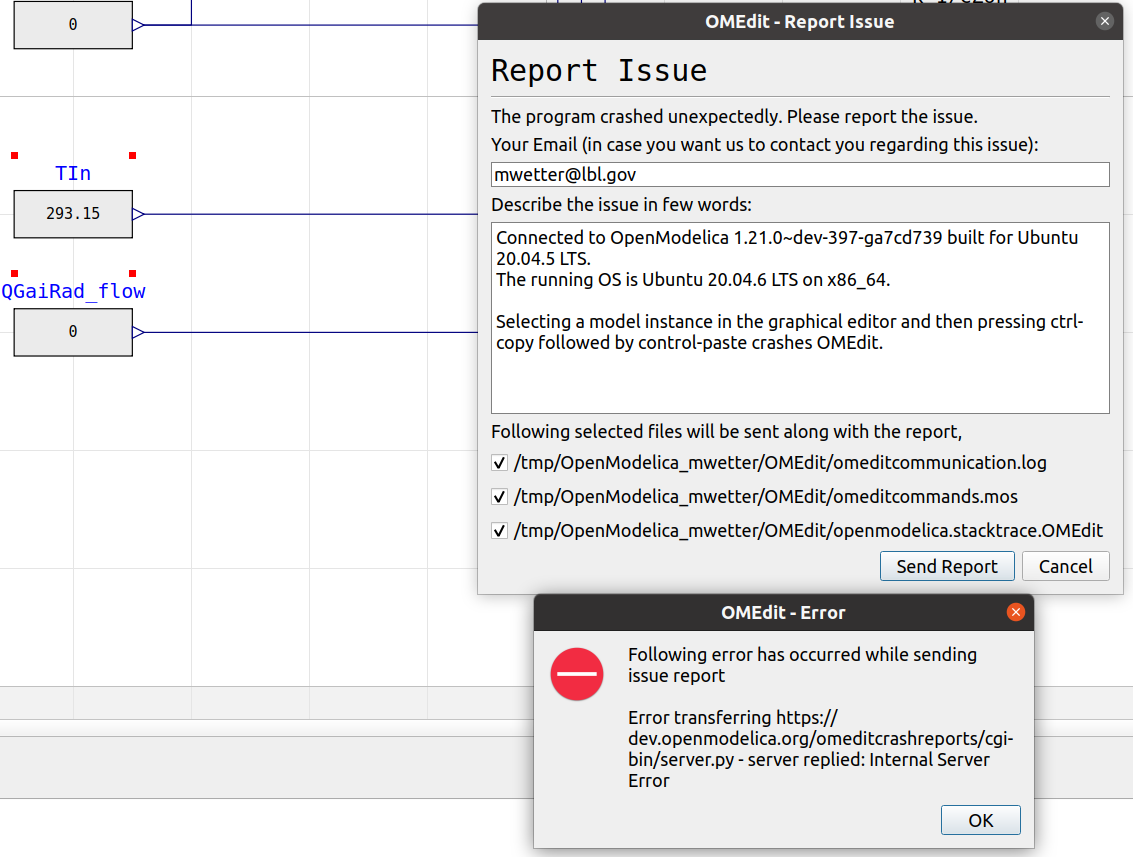Dismiss the error dialog with OK
1133x857 pixels.
pyautogui.click(x=980, y=819)
